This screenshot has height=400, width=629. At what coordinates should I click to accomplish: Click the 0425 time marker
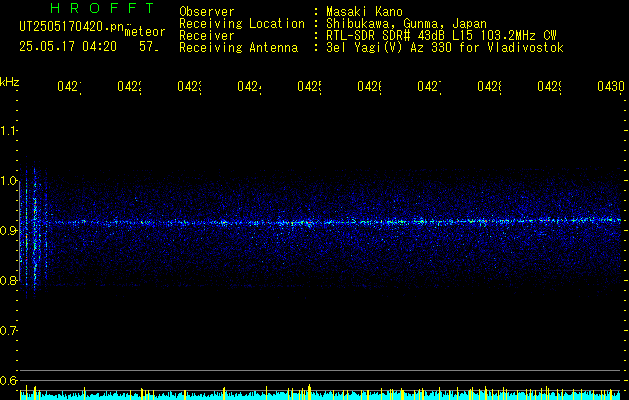click(x=309, y=87)
